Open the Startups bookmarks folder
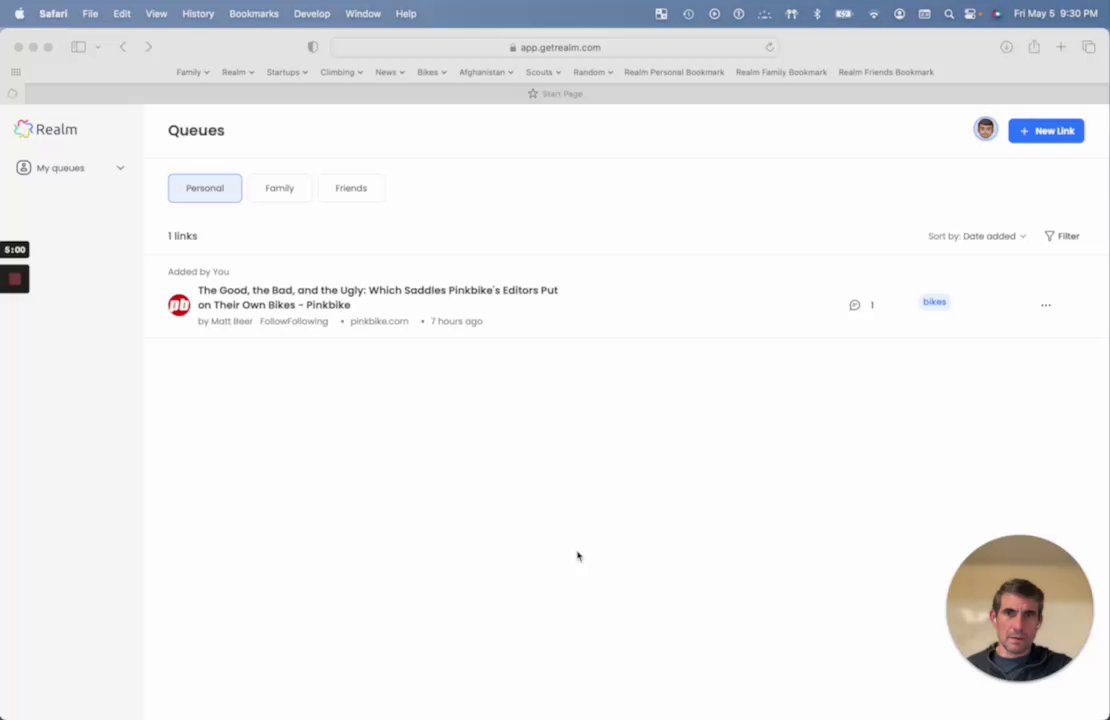1110x720 pixels. point(287,72)
